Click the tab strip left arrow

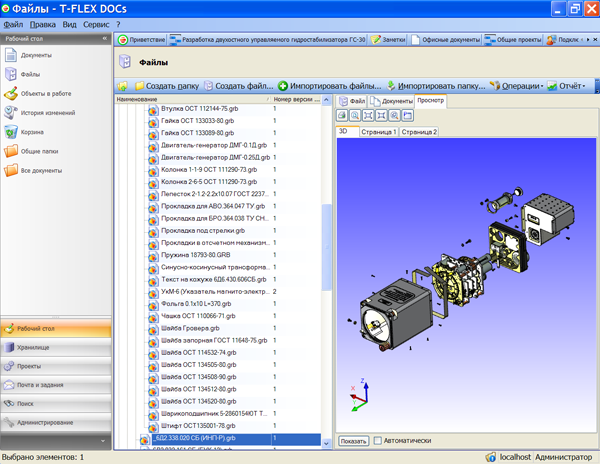click(582, 39)
